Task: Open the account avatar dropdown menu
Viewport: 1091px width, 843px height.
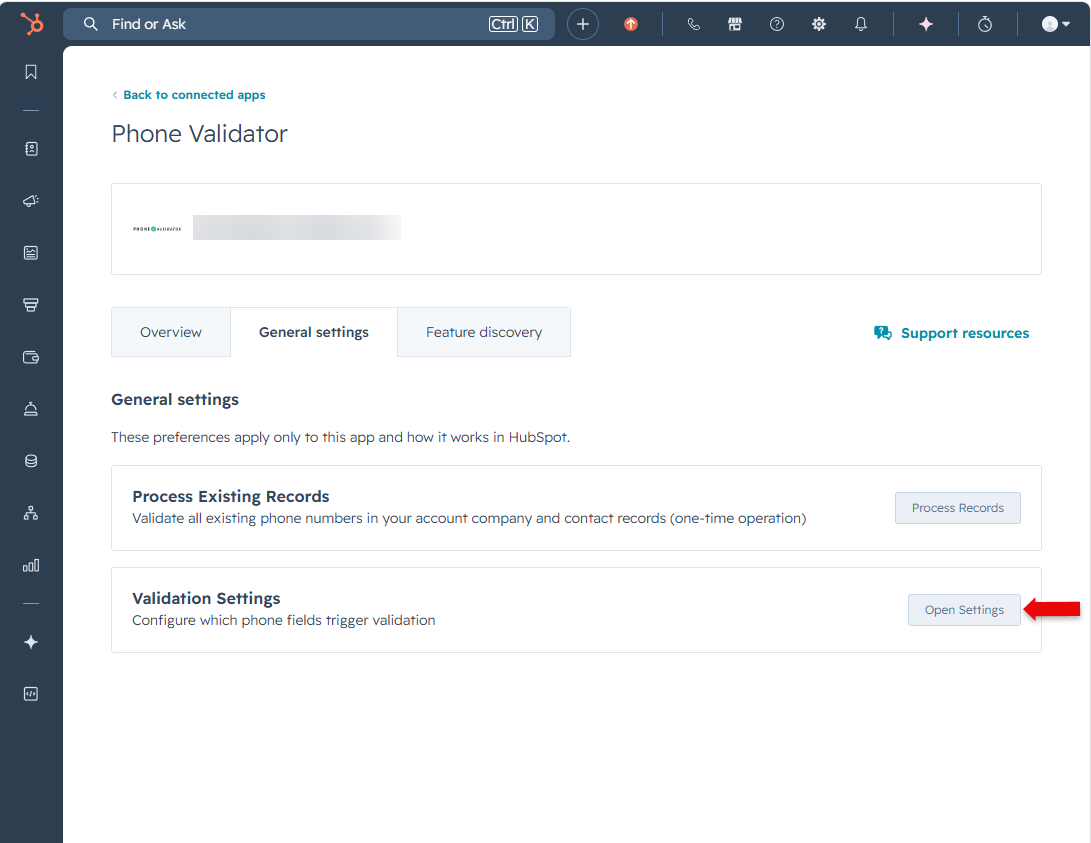Action: (x=1055, y=24)
